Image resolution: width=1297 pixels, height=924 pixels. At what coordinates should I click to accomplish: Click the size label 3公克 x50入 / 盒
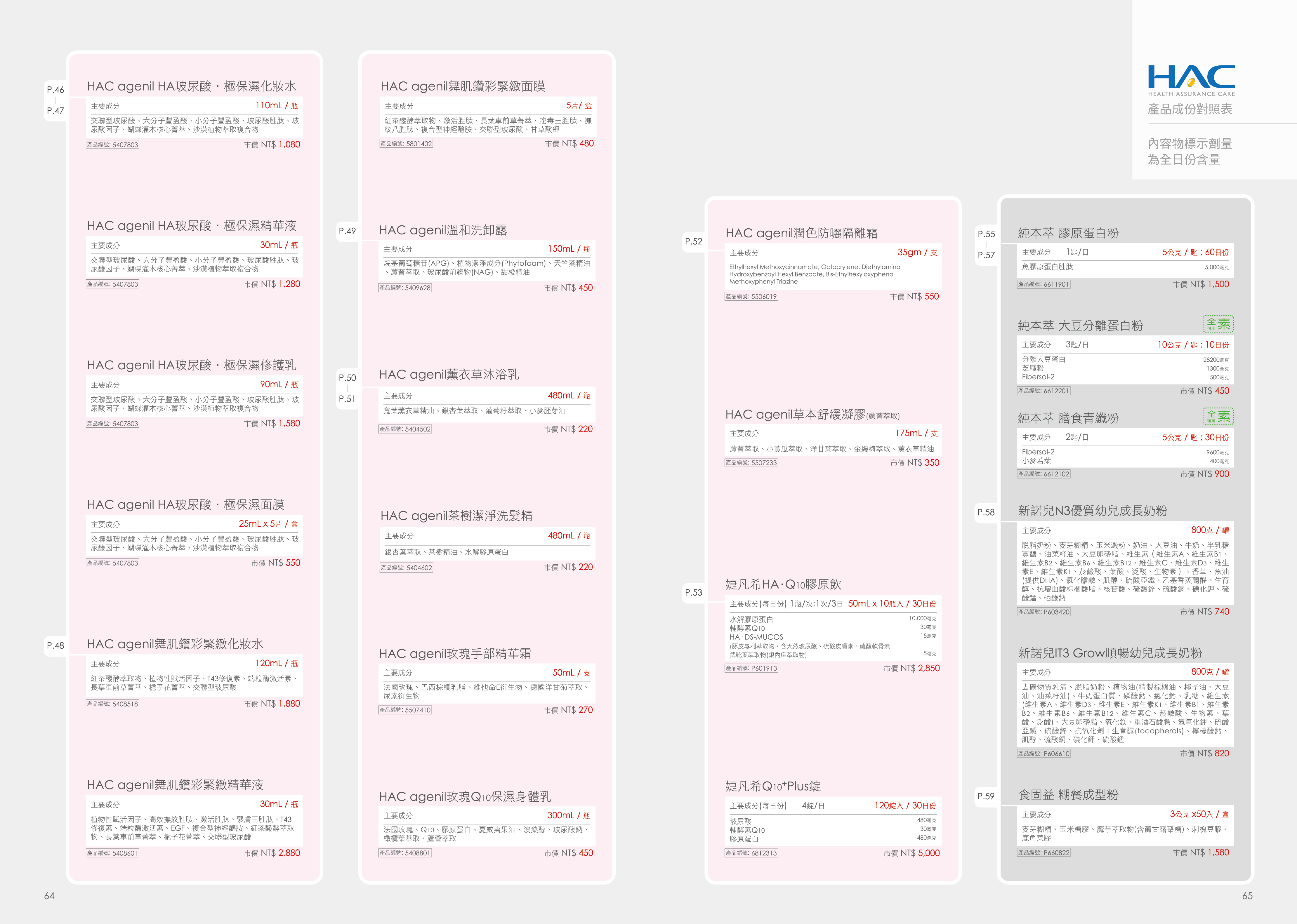tap(1200, 814)
